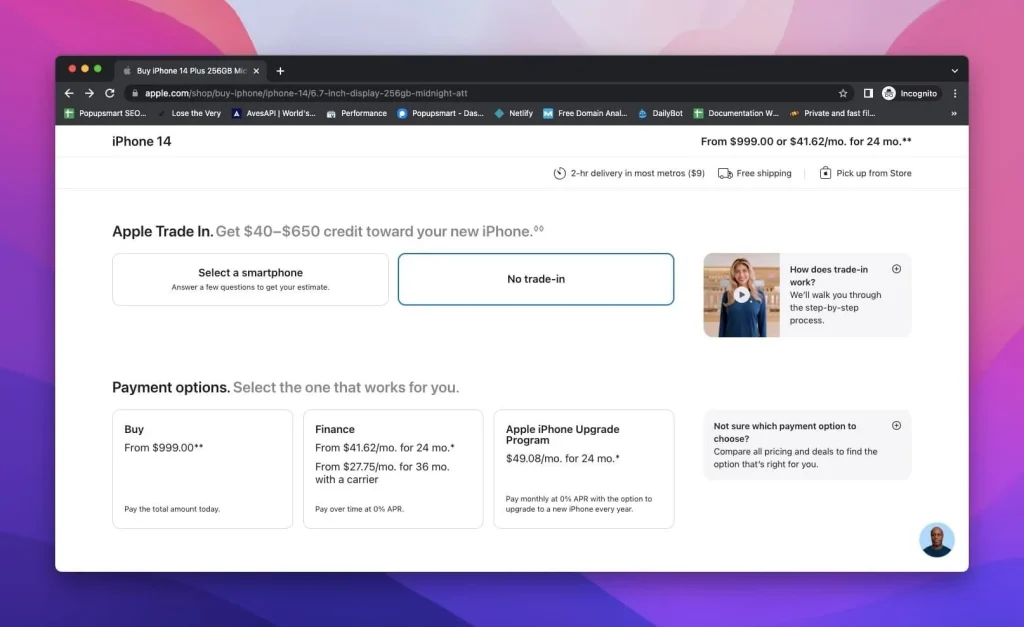
Task: Minimize the window with the yellow button
Action: coord(85,69)
